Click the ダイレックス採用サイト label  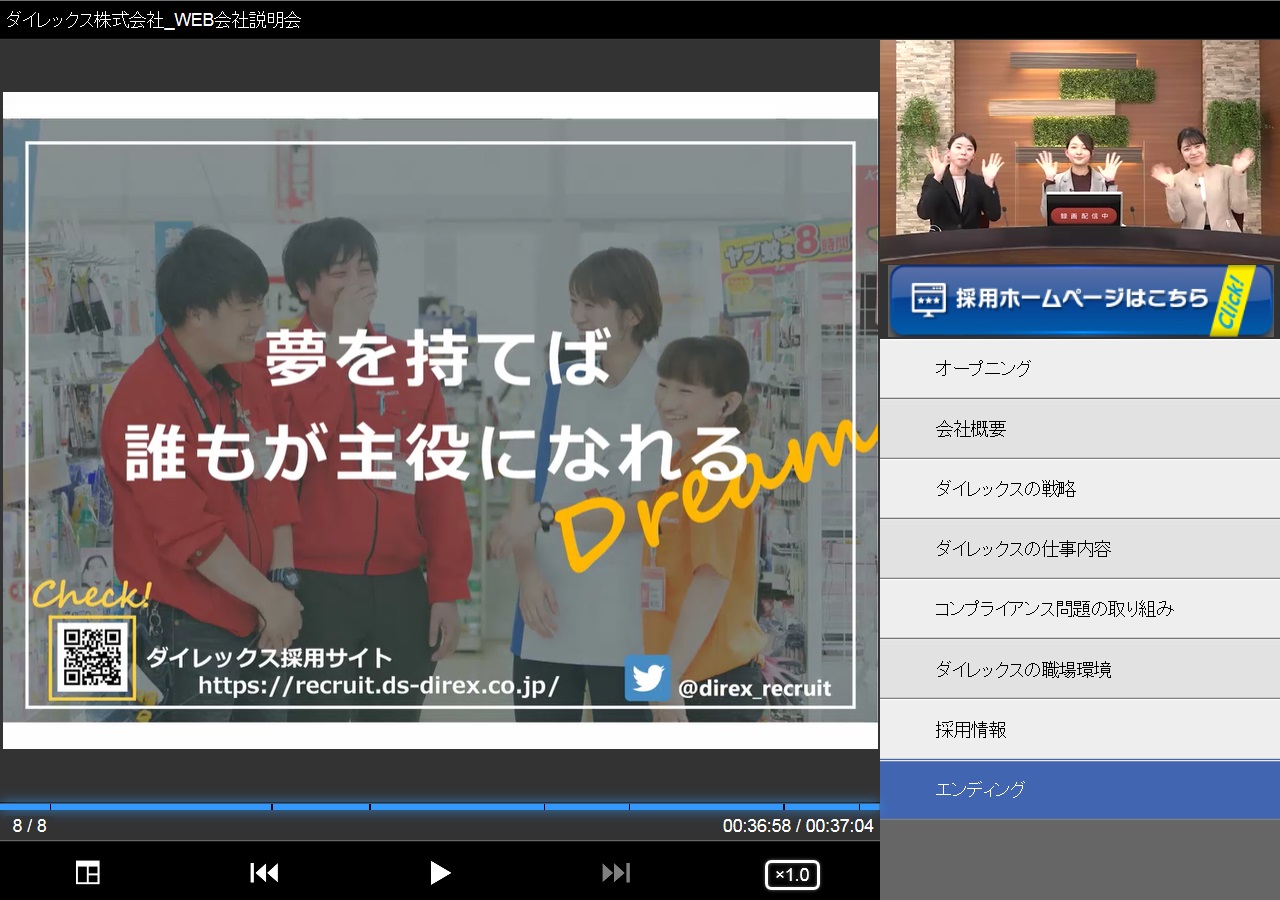pyautogui.click(x=269, y=658)
